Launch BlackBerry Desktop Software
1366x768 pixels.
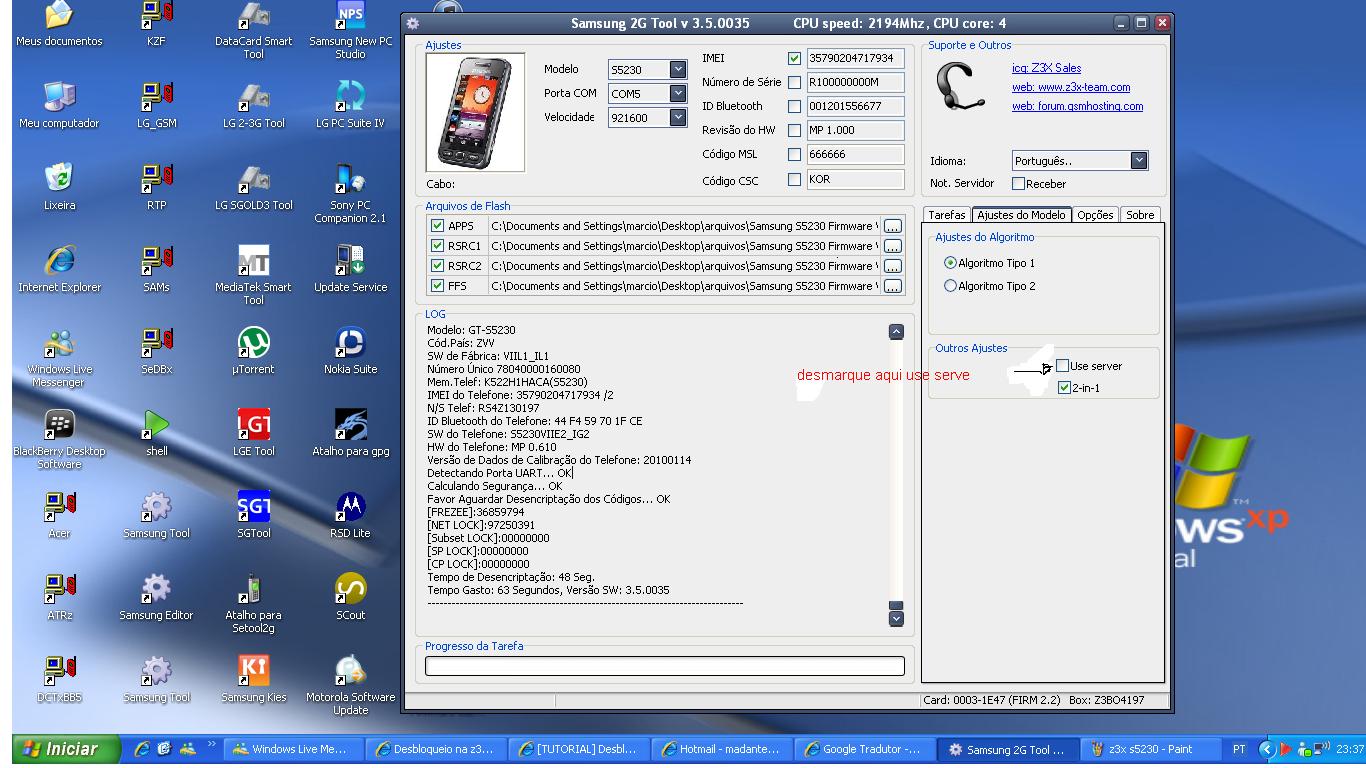(x=59, y=439)
